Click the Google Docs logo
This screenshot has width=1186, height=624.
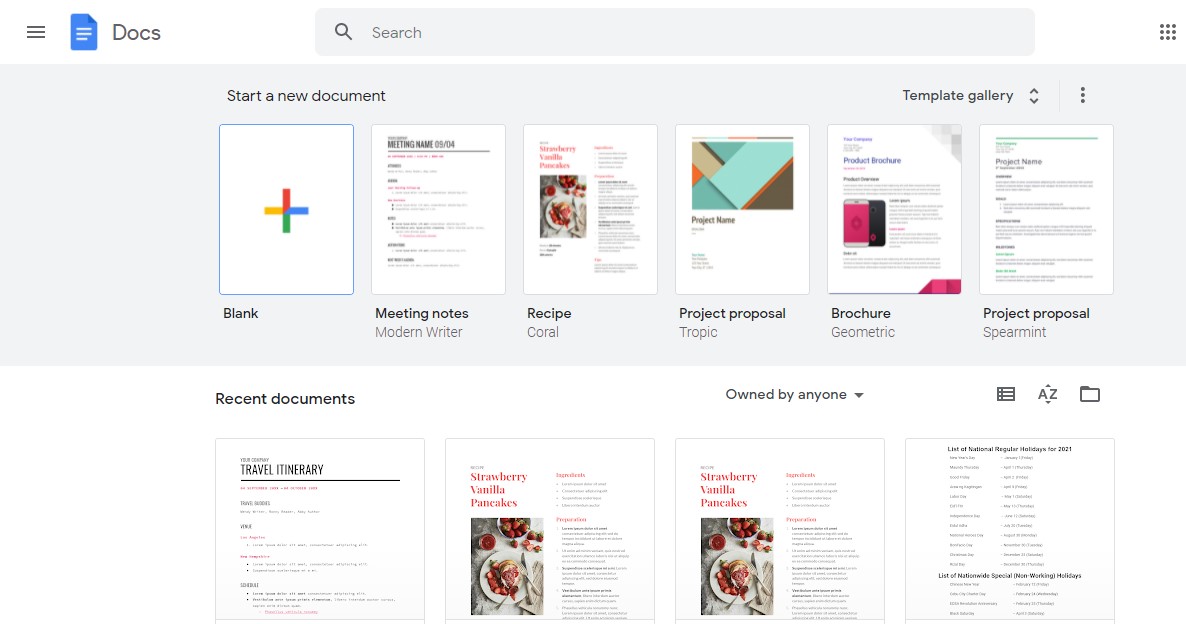tap(85, 31)
